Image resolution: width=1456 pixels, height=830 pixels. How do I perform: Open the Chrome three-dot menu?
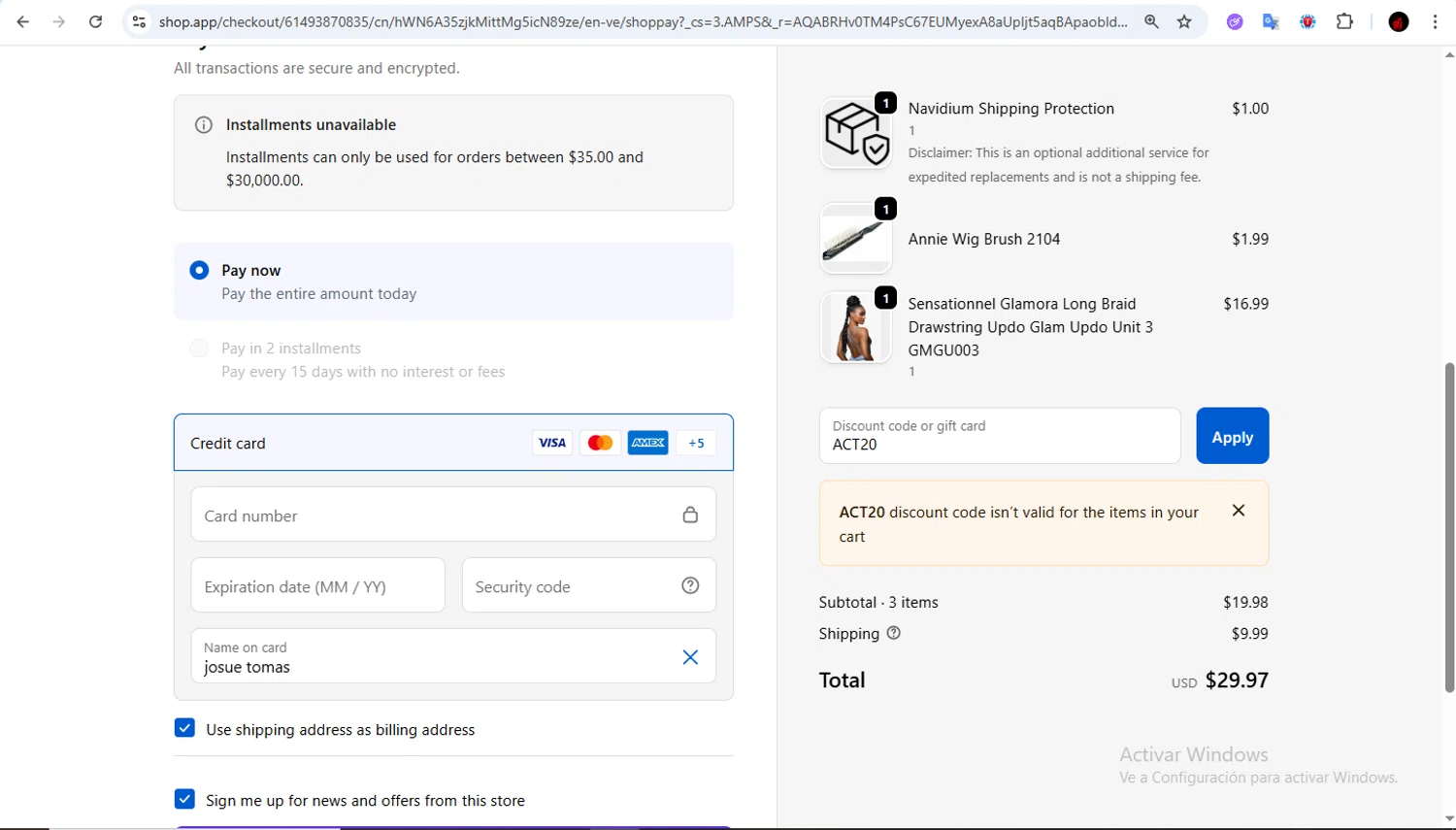[x=1435, y=21]
